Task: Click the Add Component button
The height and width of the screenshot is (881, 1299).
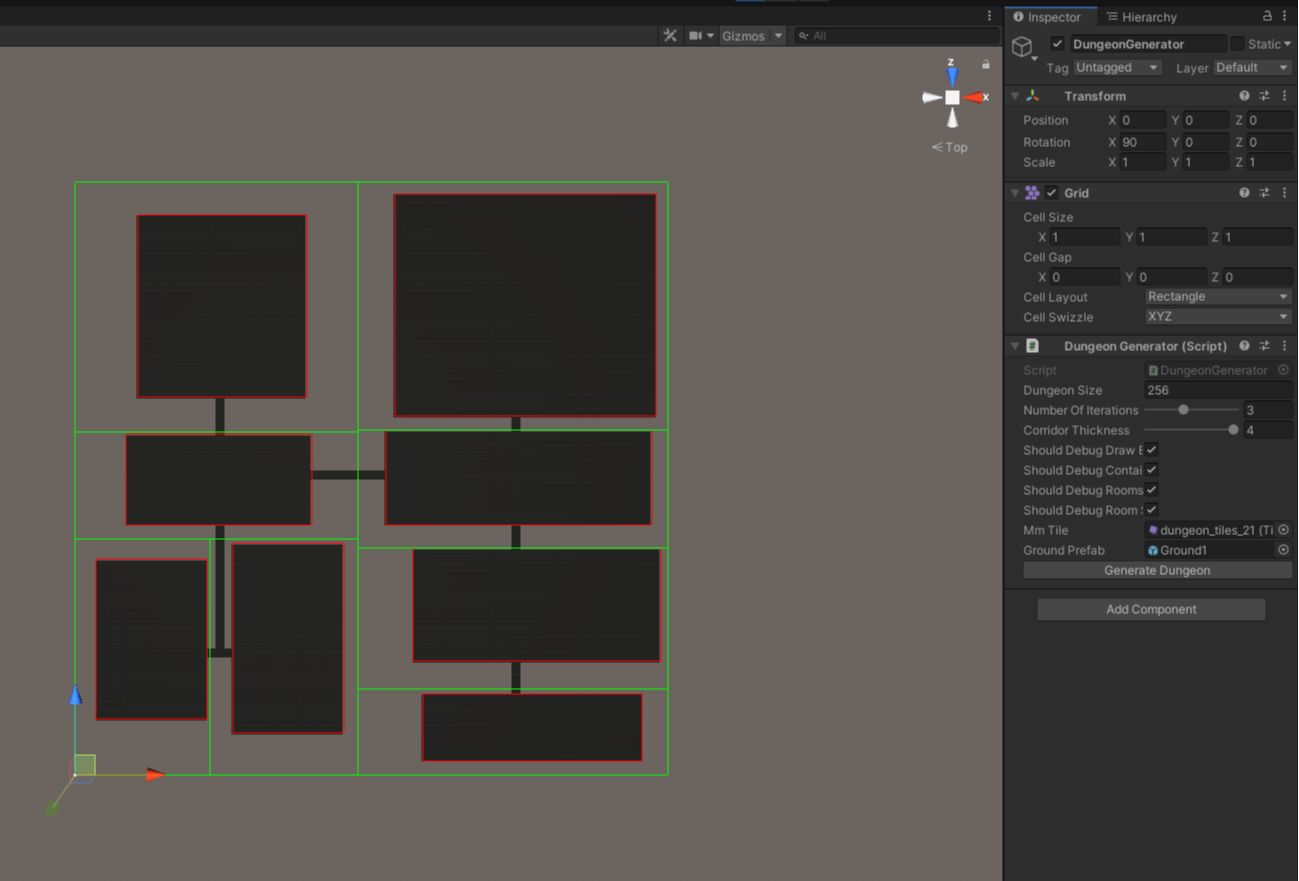Action: (x=1150, y=609)
